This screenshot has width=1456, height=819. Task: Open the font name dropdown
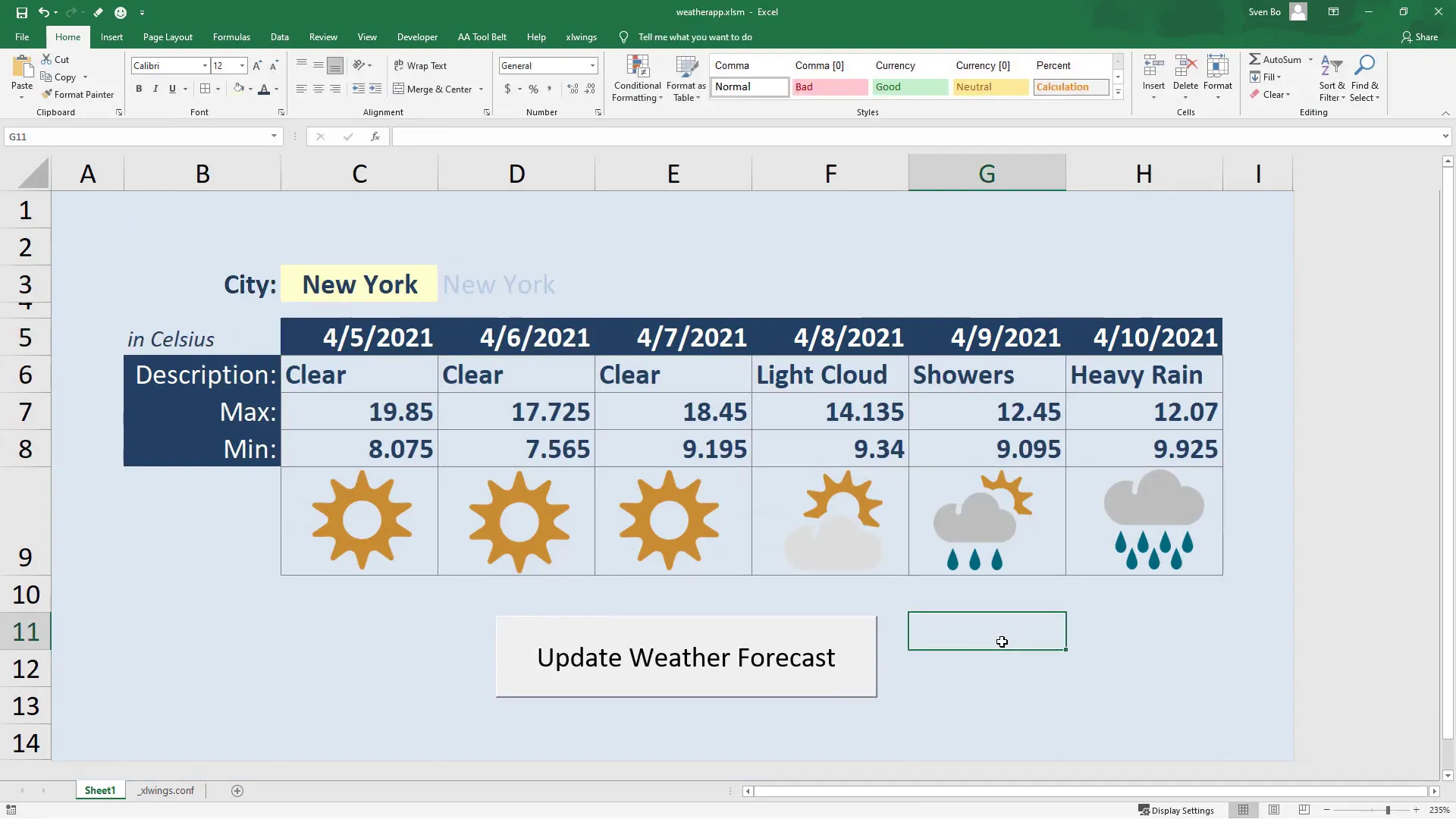[x=205, y=66]
